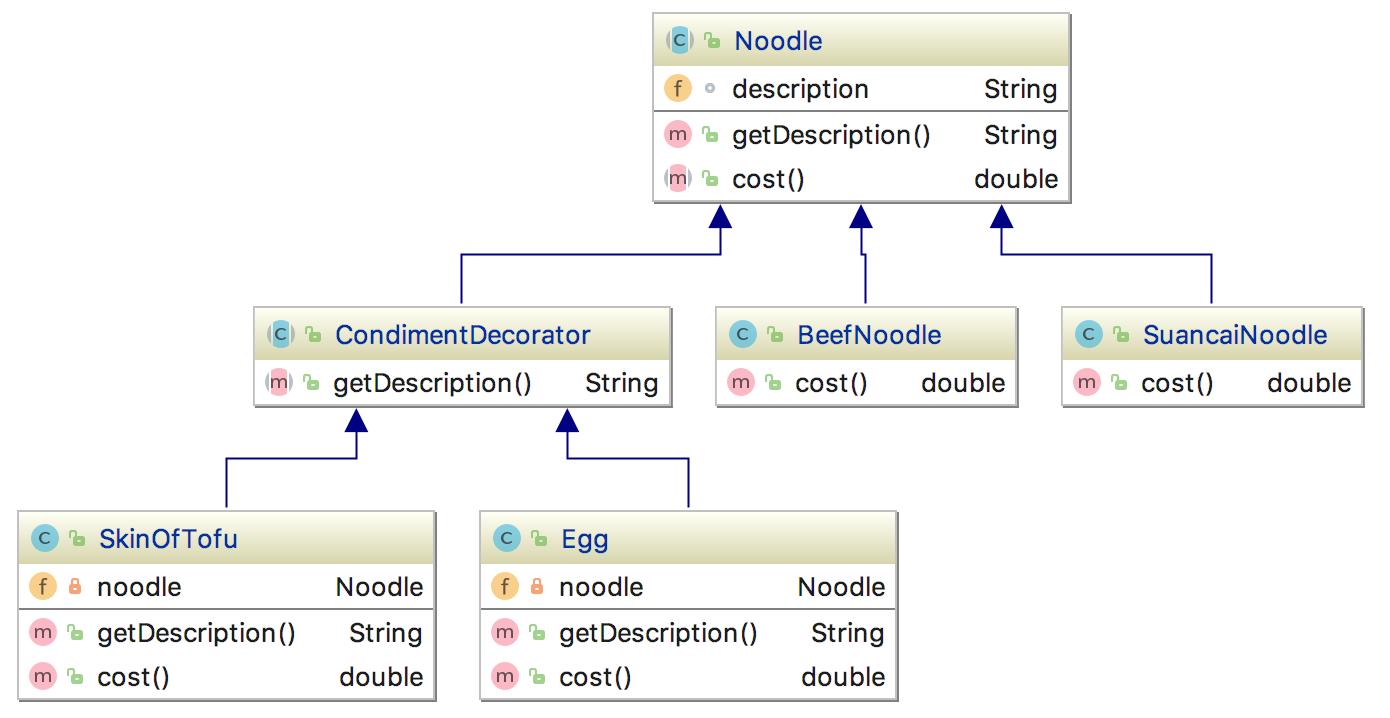Select getDescription() method in Noodle class
The width and height of the screenshot is (1390, 718).
click(x=831, y=135)
